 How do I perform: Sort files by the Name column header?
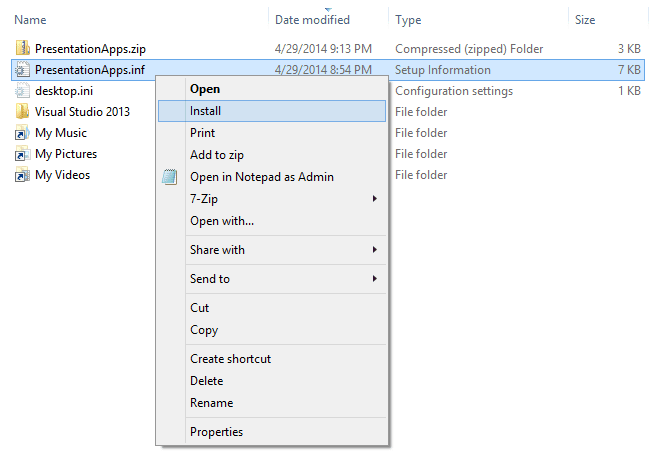31,19
